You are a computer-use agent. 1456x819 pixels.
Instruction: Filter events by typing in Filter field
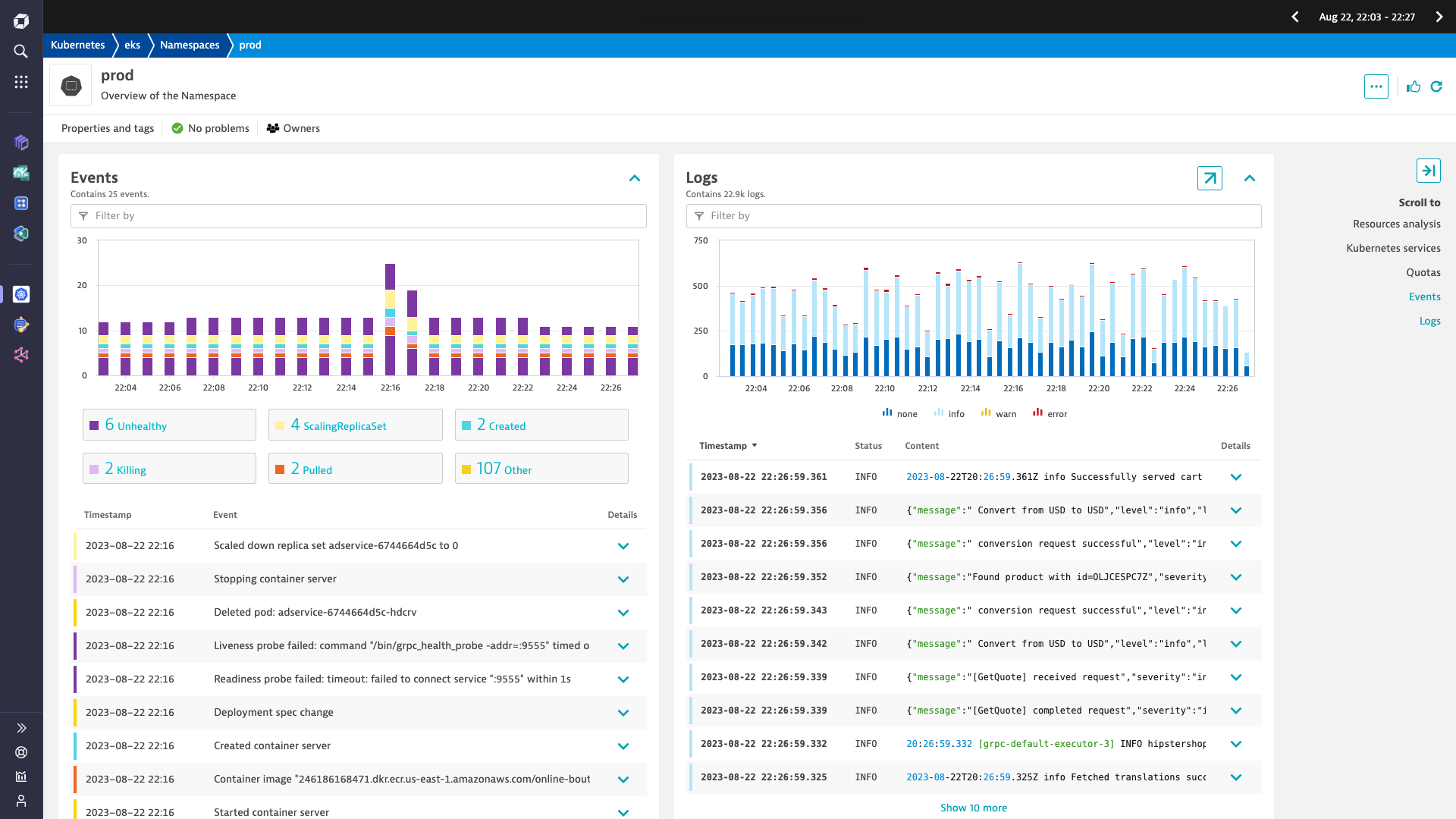pos(358,215)
